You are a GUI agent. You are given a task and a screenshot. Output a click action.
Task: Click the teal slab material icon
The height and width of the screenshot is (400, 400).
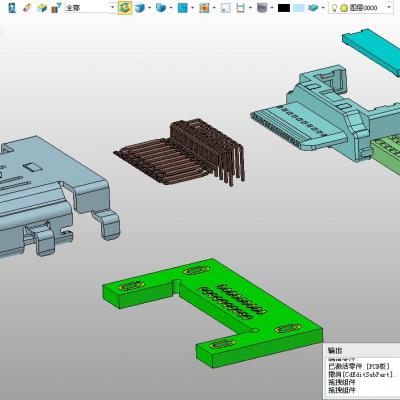click(313, 7)
